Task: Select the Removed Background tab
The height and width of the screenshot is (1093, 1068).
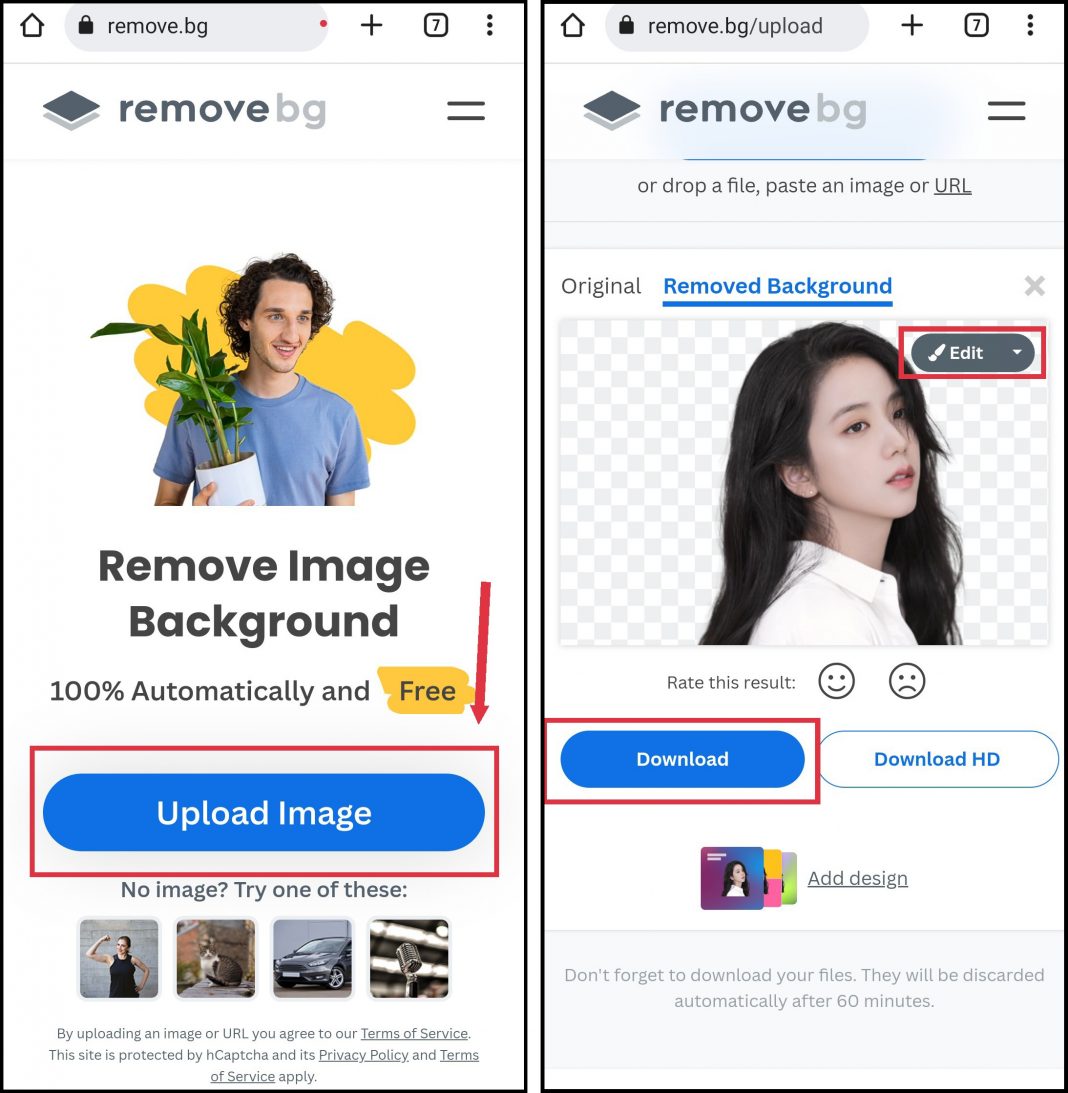Action: [x=777, y=286]
